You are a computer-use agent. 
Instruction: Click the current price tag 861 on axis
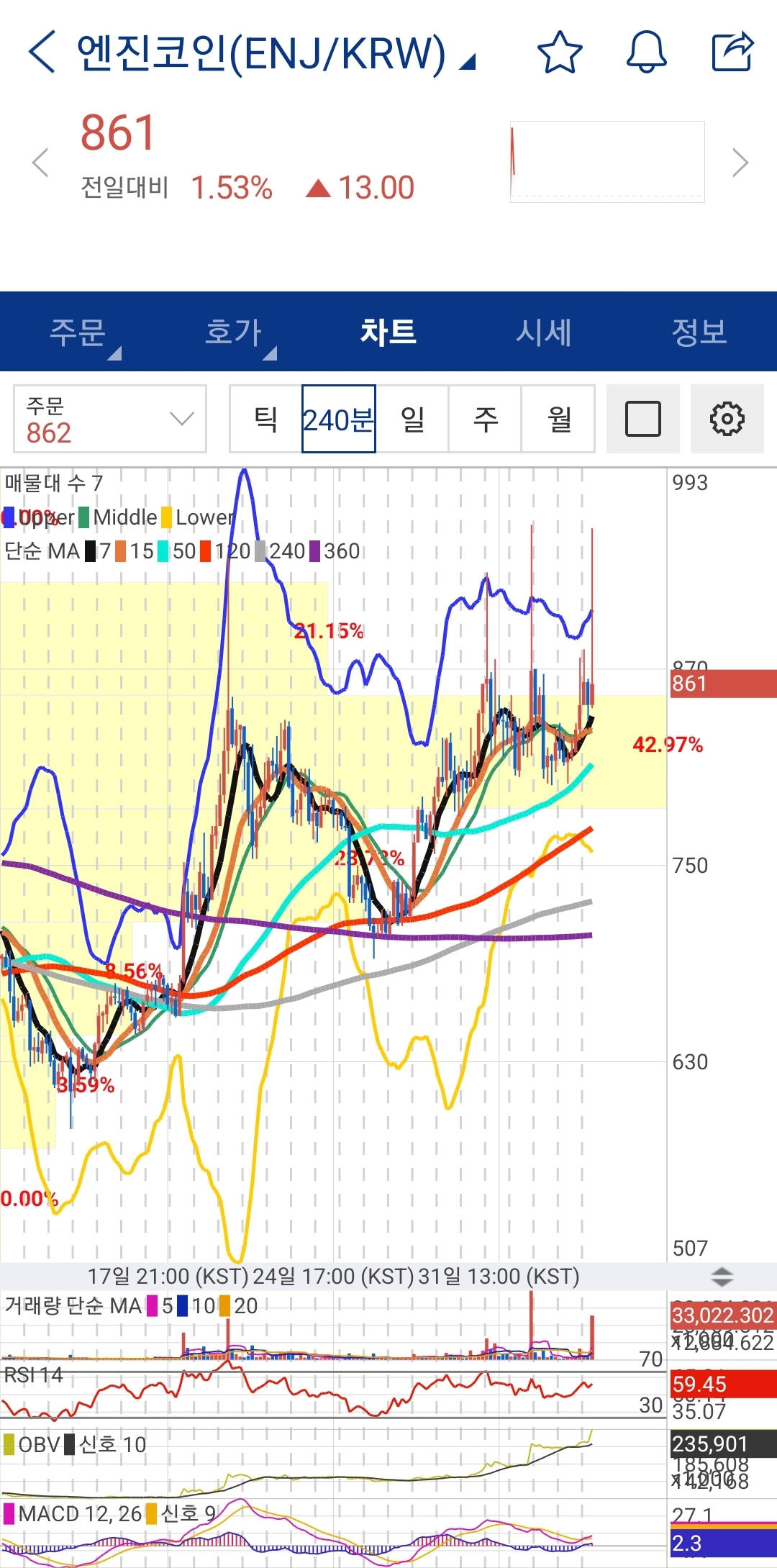pos(723,684)
